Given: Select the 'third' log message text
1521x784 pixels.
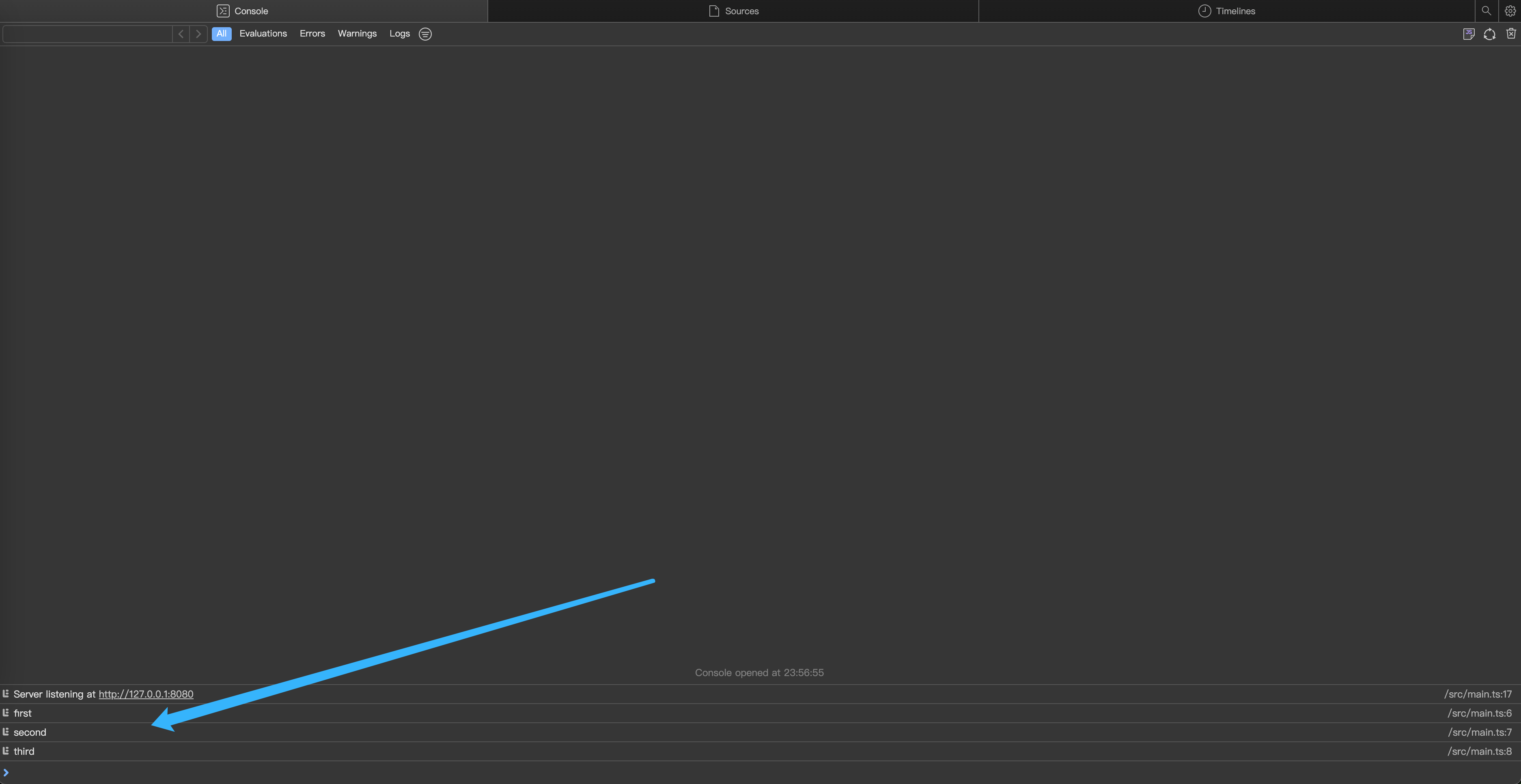Looking at the screenshot, I should [24, 751].
